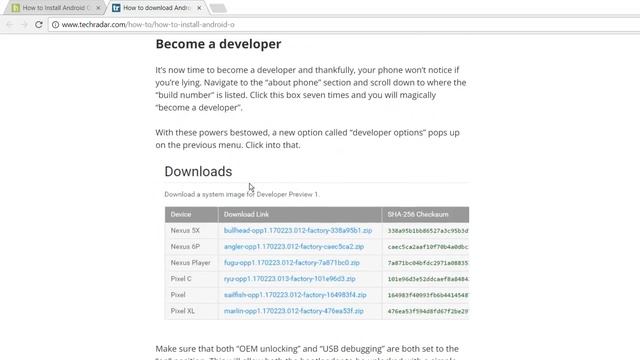Image resolution: width=640 pixels, height=360 pixels.
Task: Open a new tab button
Action: click(218, 8)
